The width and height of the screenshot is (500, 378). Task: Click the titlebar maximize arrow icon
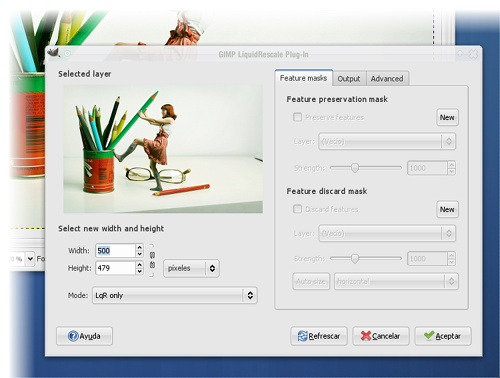tap(460, 54)
